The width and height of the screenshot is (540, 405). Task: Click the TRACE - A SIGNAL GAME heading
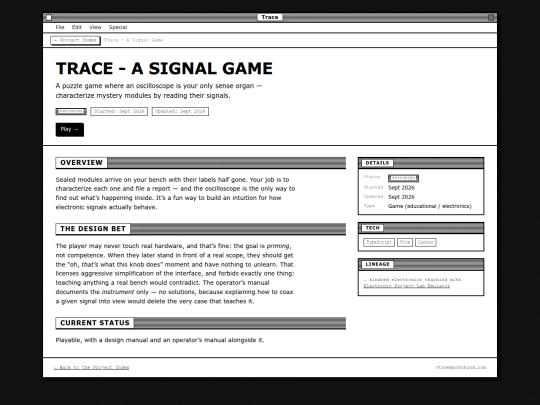[164, 68]
